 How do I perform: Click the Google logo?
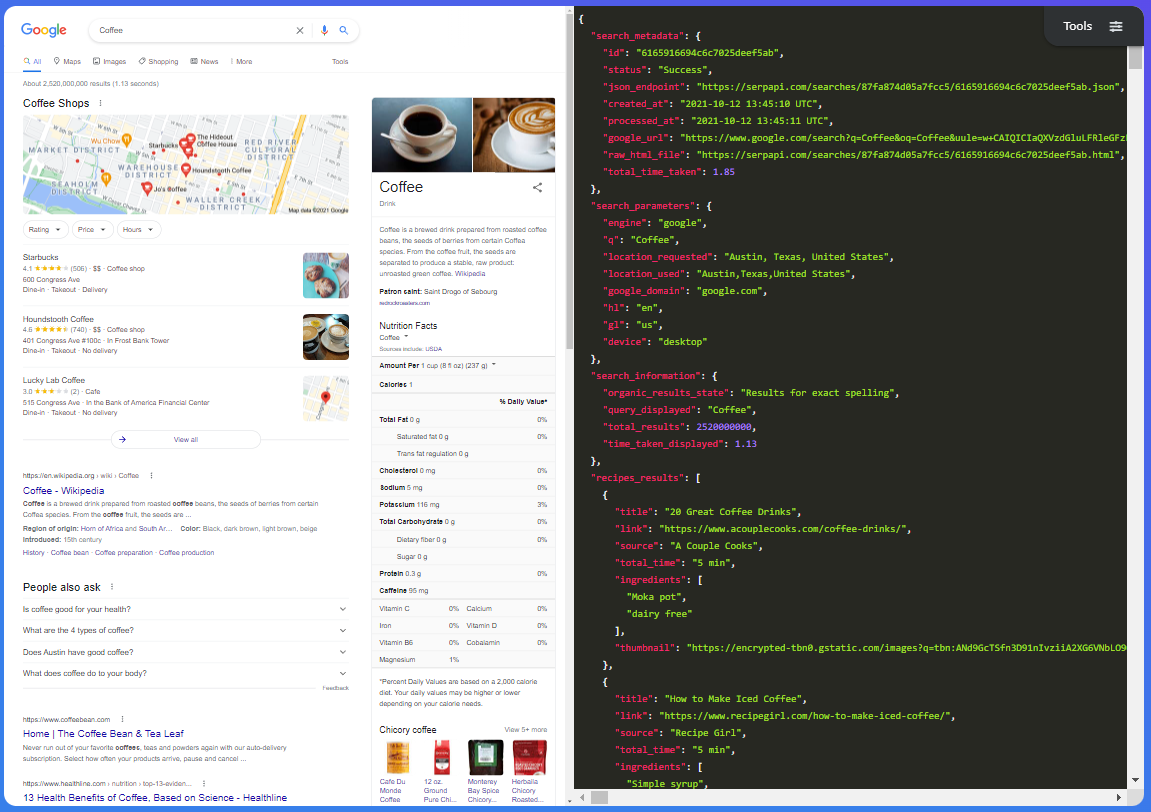click(44, 31)
